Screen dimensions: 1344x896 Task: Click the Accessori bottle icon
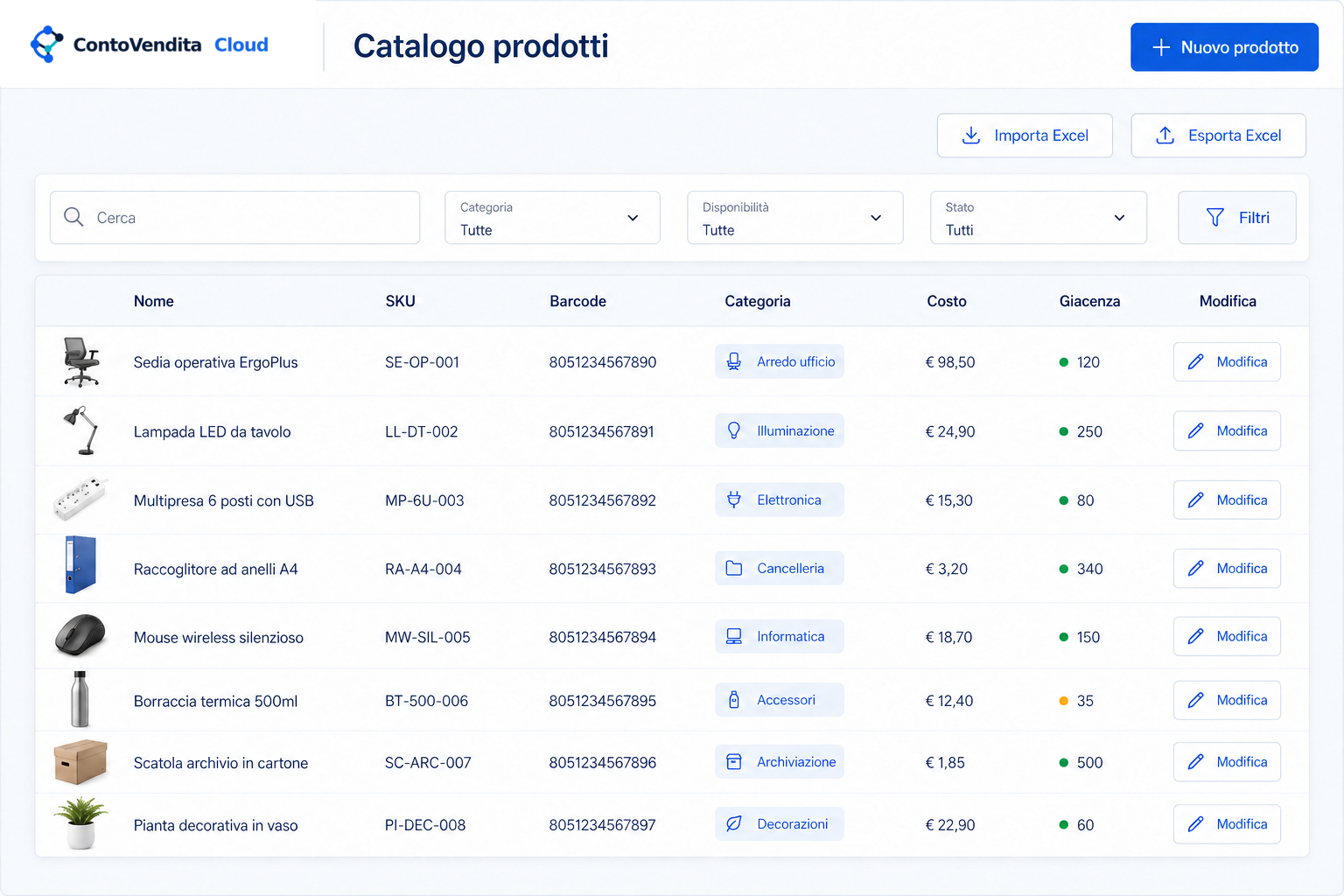coord(734,700)
